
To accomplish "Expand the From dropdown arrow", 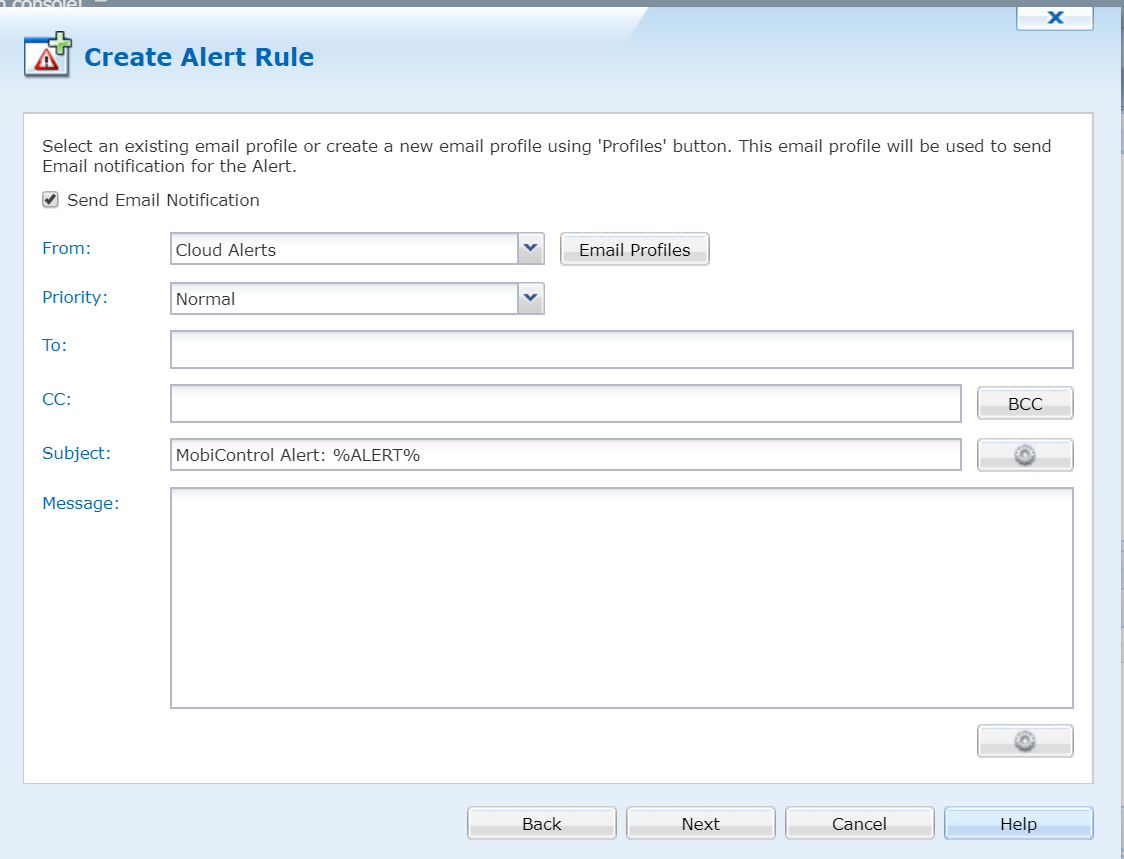I will click(x=530, y=249).
